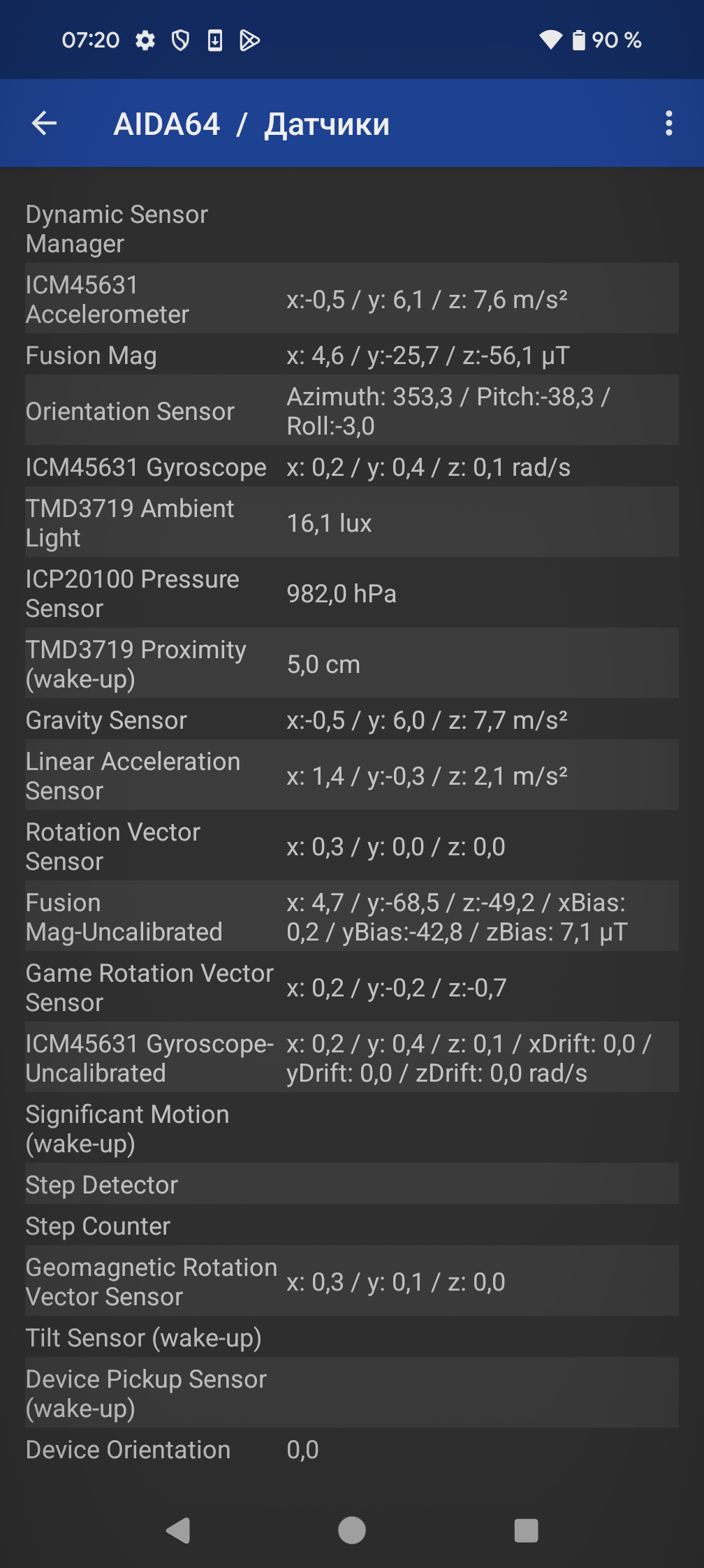
Task: Tap the Wi-Fi signal status icon
Action: pyautogui.click(x=550, y=41)
